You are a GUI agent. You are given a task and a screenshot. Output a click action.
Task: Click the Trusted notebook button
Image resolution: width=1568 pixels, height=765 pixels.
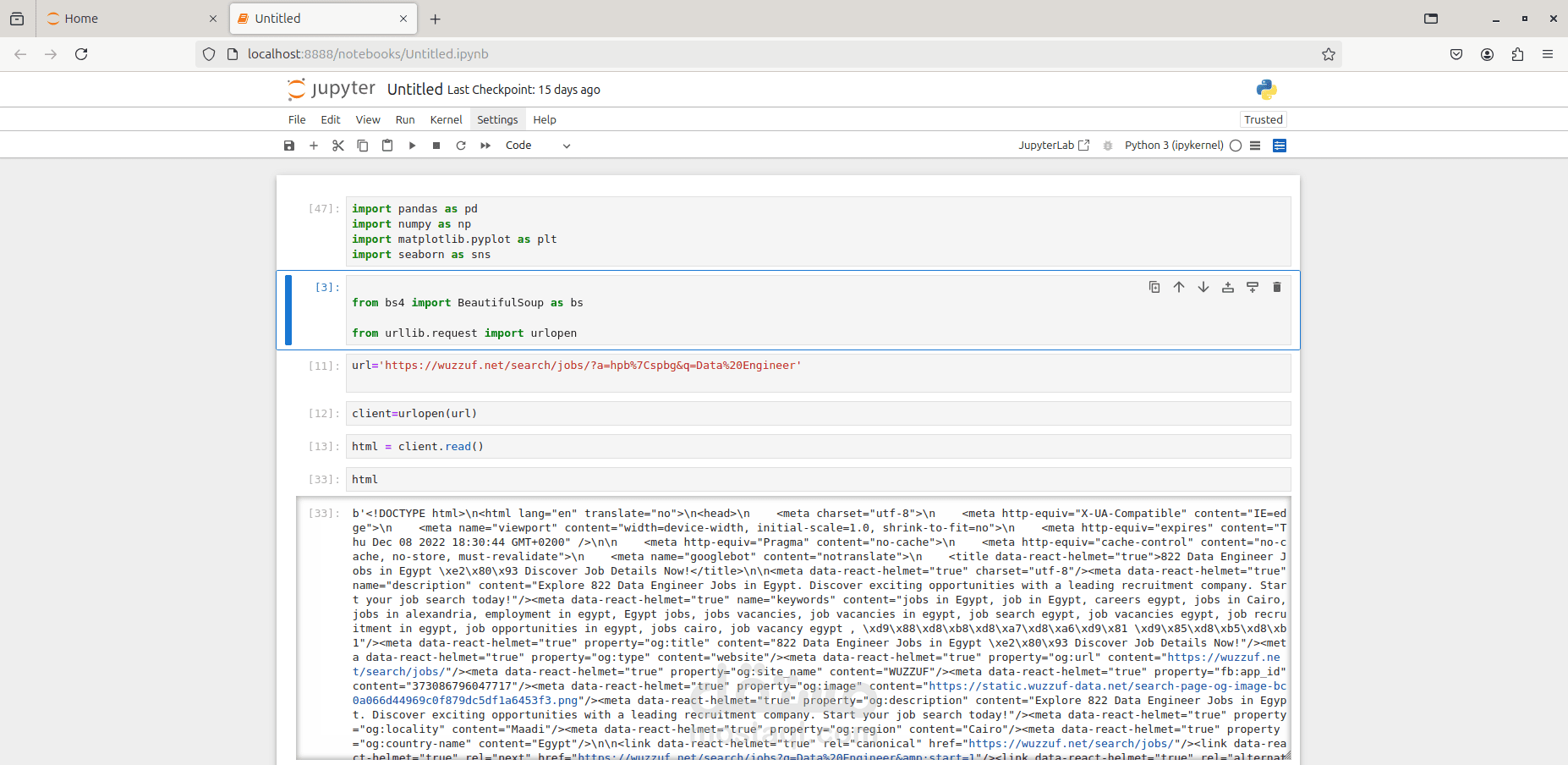[1264, 120]
